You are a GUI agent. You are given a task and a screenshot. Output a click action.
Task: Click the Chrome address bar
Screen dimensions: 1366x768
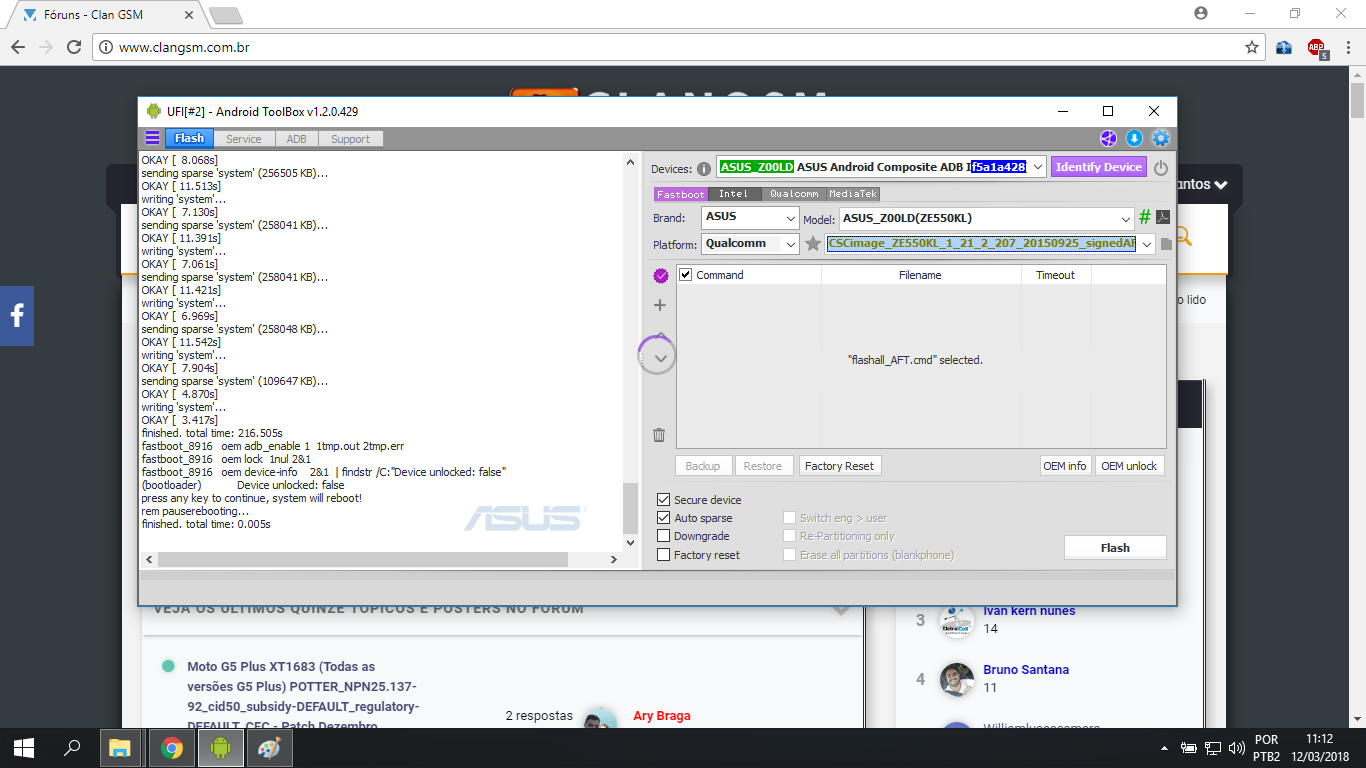[x=670, y=47]
